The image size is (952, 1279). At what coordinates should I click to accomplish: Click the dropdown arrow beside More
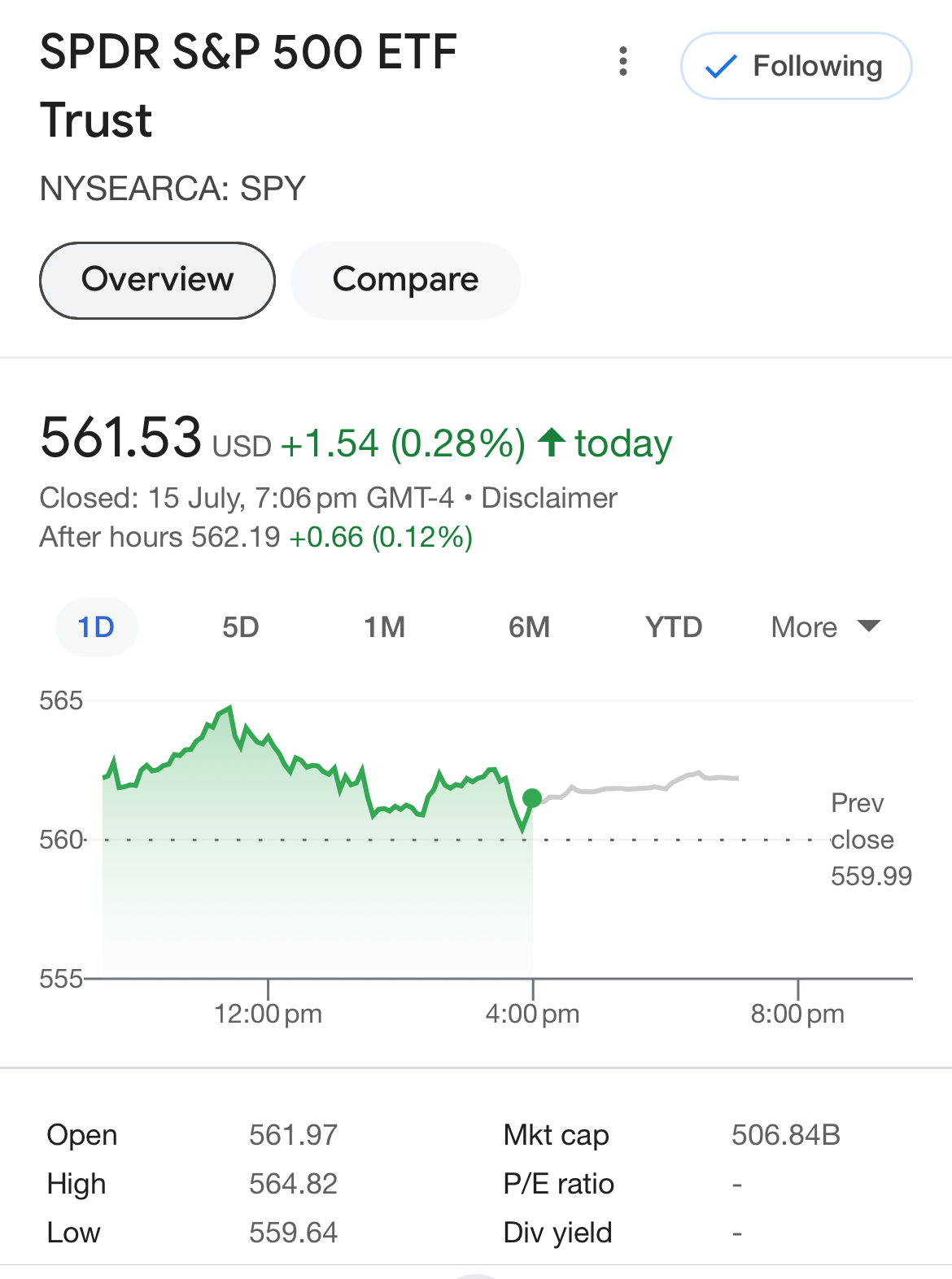click(869, 626)
